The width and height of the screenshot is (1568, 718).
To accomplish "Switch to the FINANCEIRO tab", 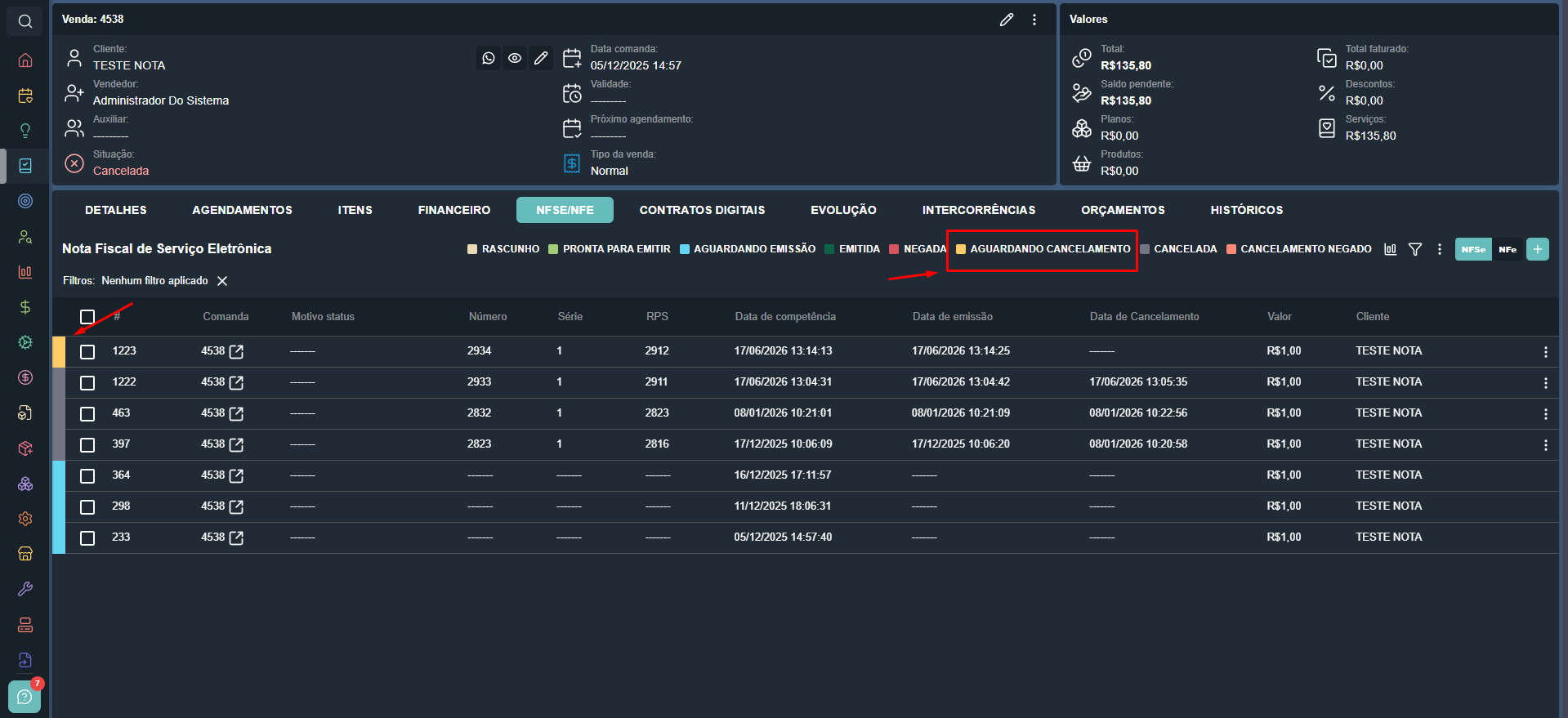I will click(454, 210).
